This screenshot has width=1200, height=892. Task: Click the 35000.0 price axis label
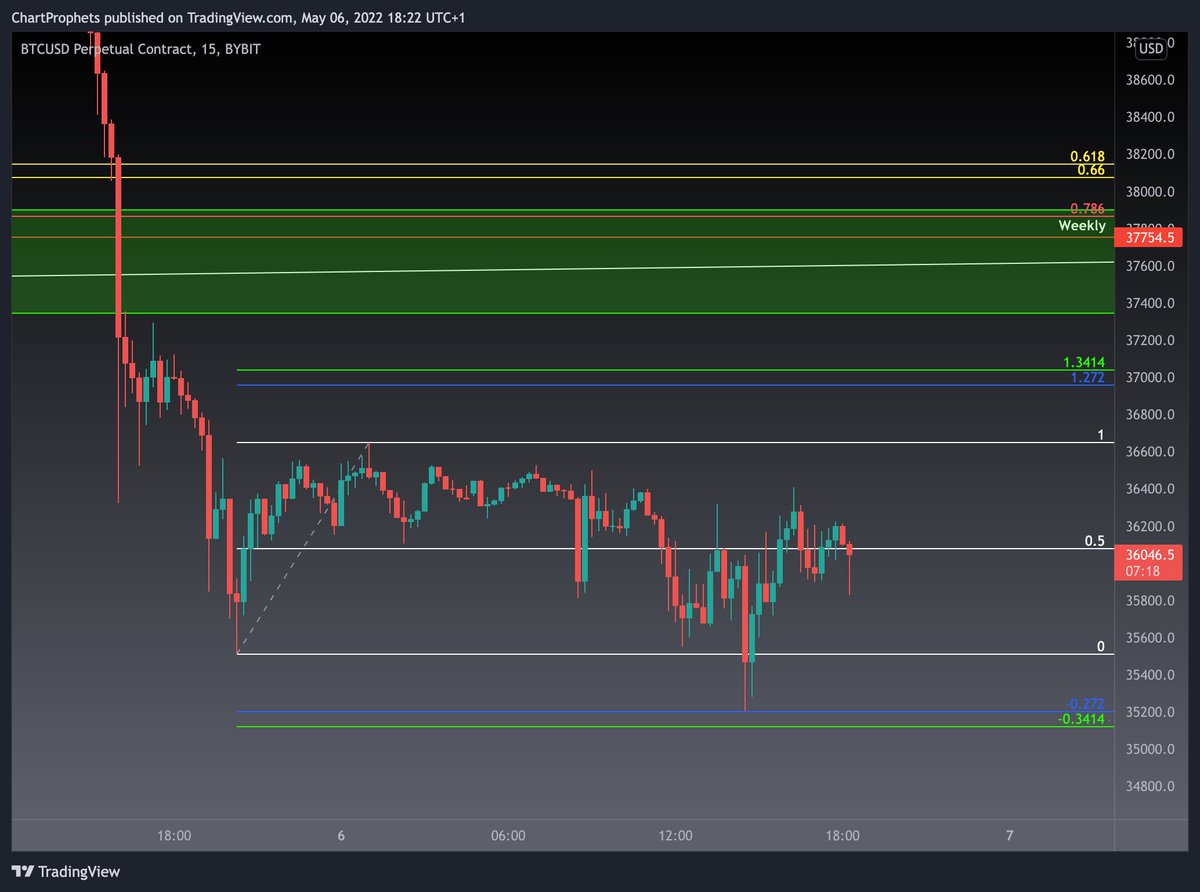(1149, 750)
